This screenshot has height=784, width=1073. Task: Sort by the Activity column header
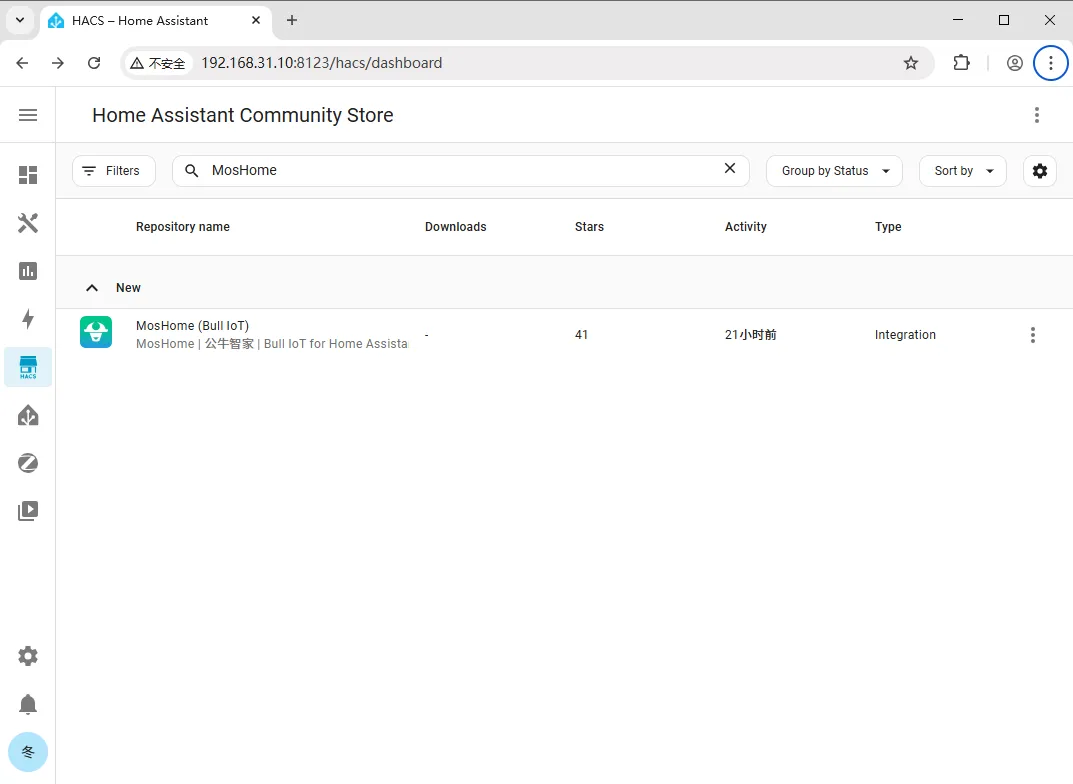tap(746, 226)
